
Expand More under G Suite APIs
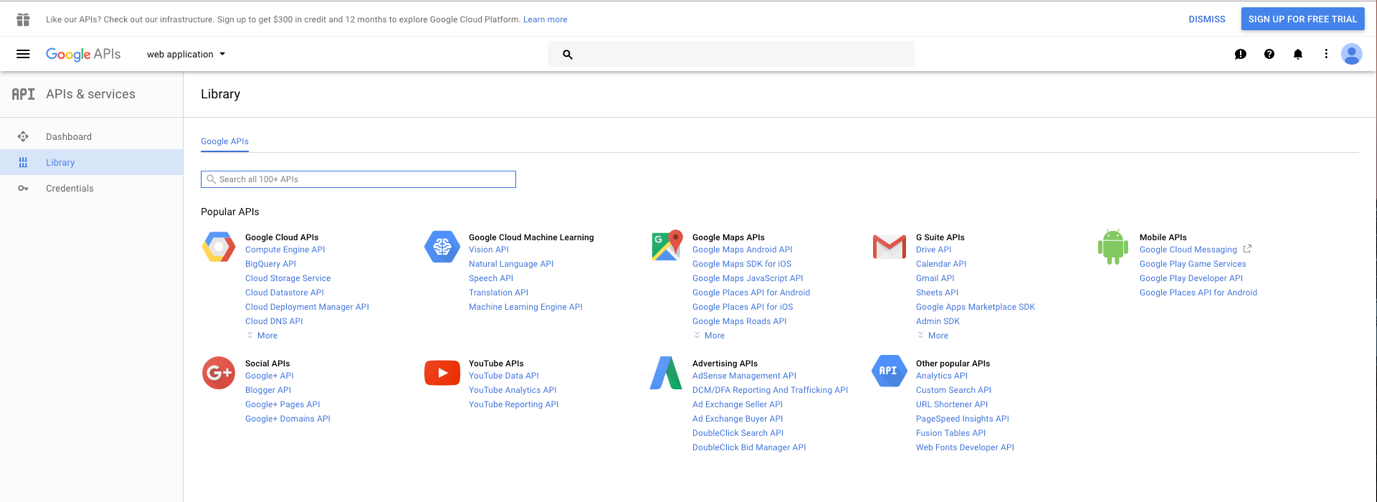(932, 336)
